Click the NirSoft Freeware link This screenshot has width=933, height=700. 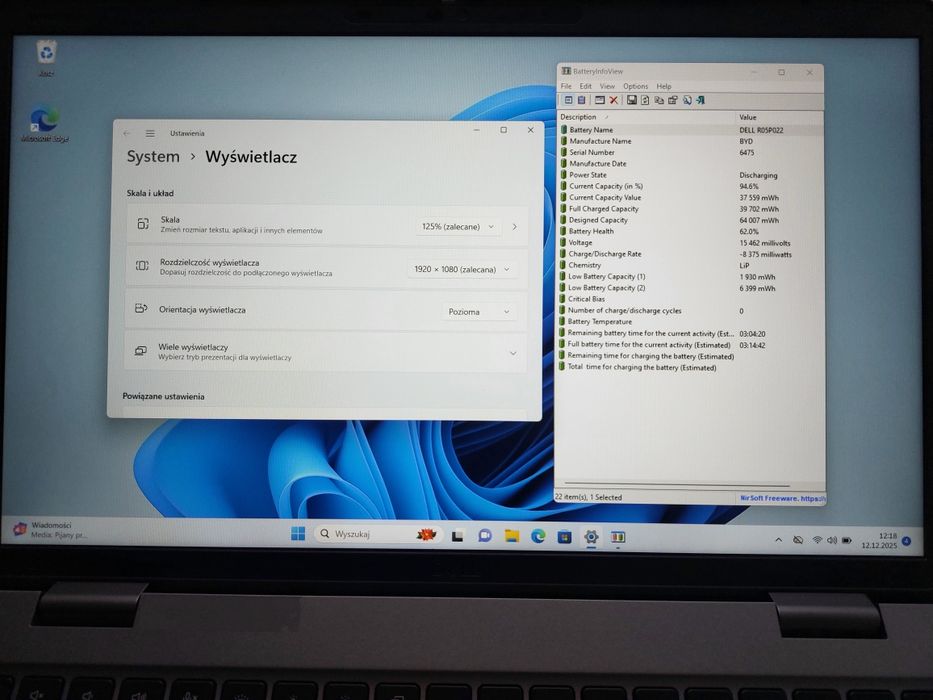click(782, 498)
